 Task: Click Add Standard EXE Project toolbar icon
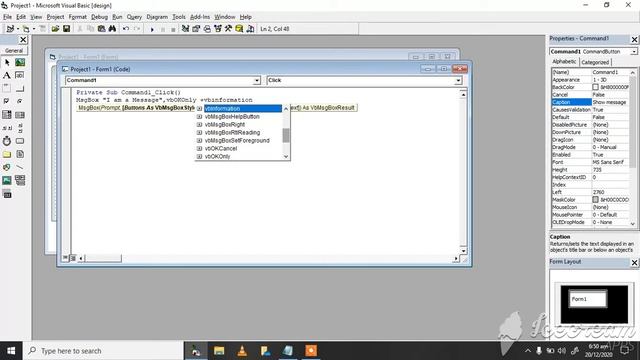tap(10, 29)
